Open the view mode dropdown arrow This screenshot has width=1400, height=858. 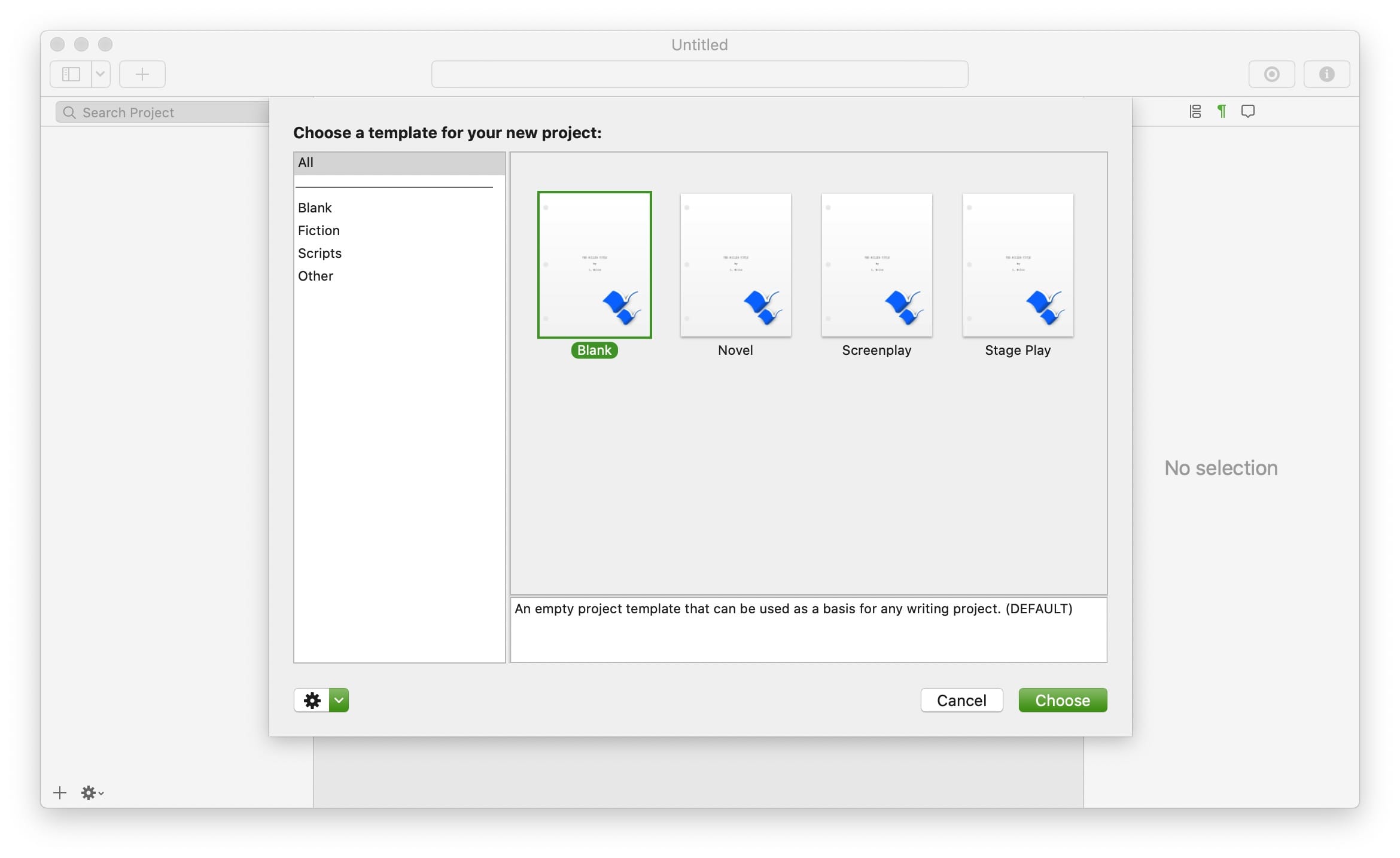pyautogui.click(x=101, y=74)
